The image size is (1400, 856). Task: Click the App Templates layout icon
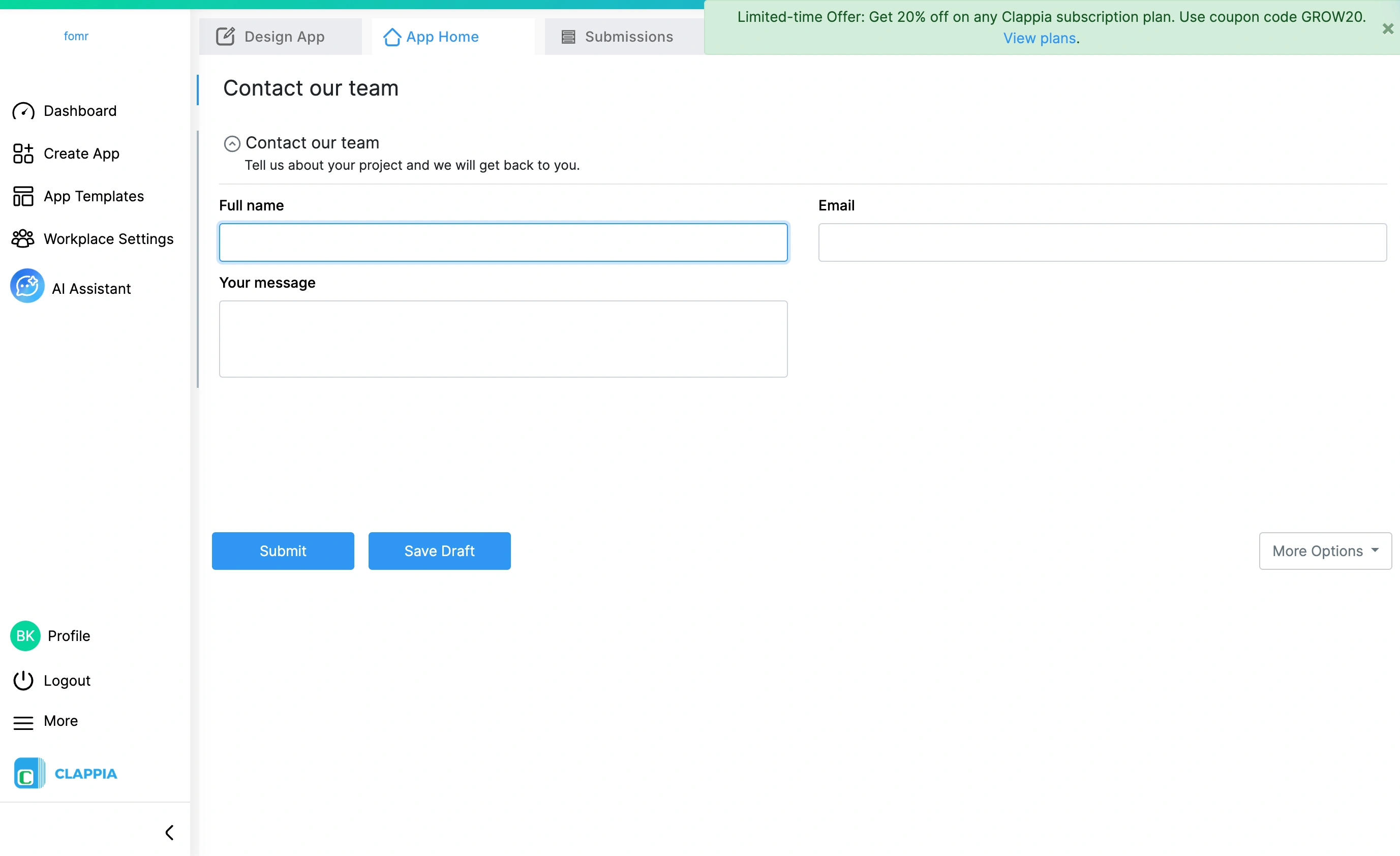(23, 196)
